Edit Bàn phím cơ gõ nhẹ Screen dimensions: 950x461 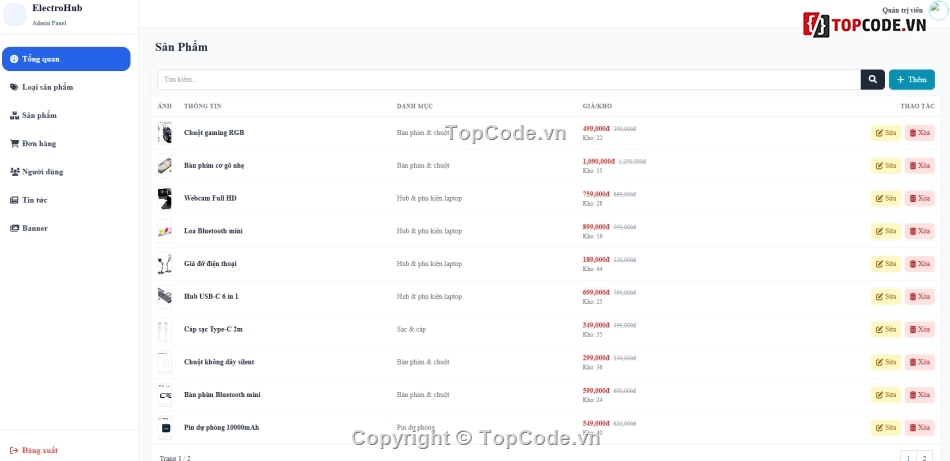(886, 166)
